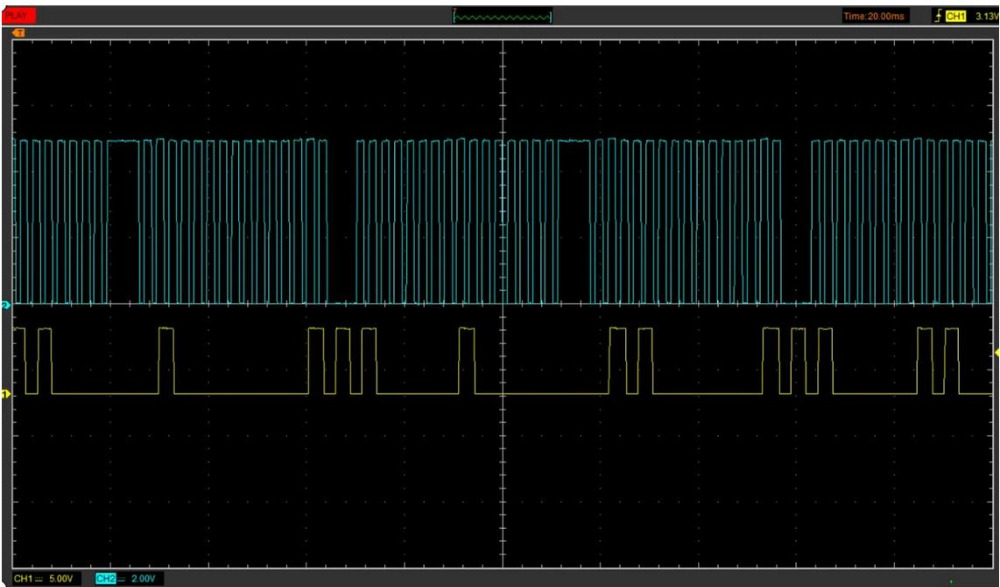Click the rising edge trigger slope icon
Viewport: 1000px width, 587px height.
[937, 16]
